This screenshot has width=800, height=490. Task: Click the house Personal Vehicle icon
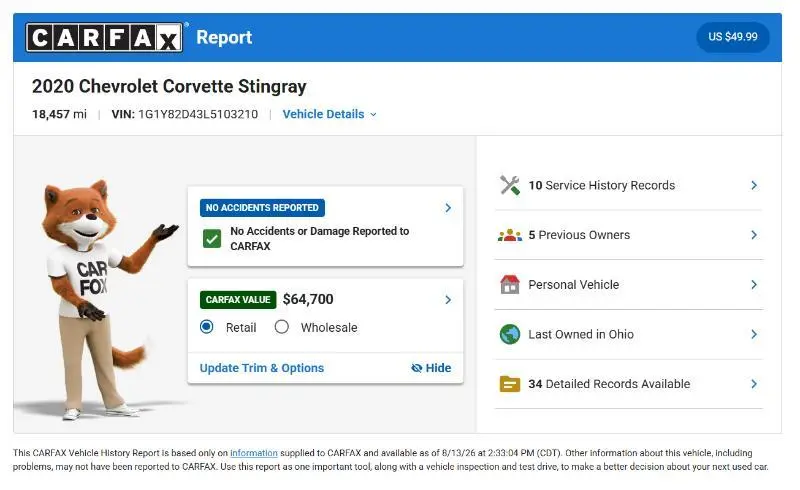click(x=510, y=285)
